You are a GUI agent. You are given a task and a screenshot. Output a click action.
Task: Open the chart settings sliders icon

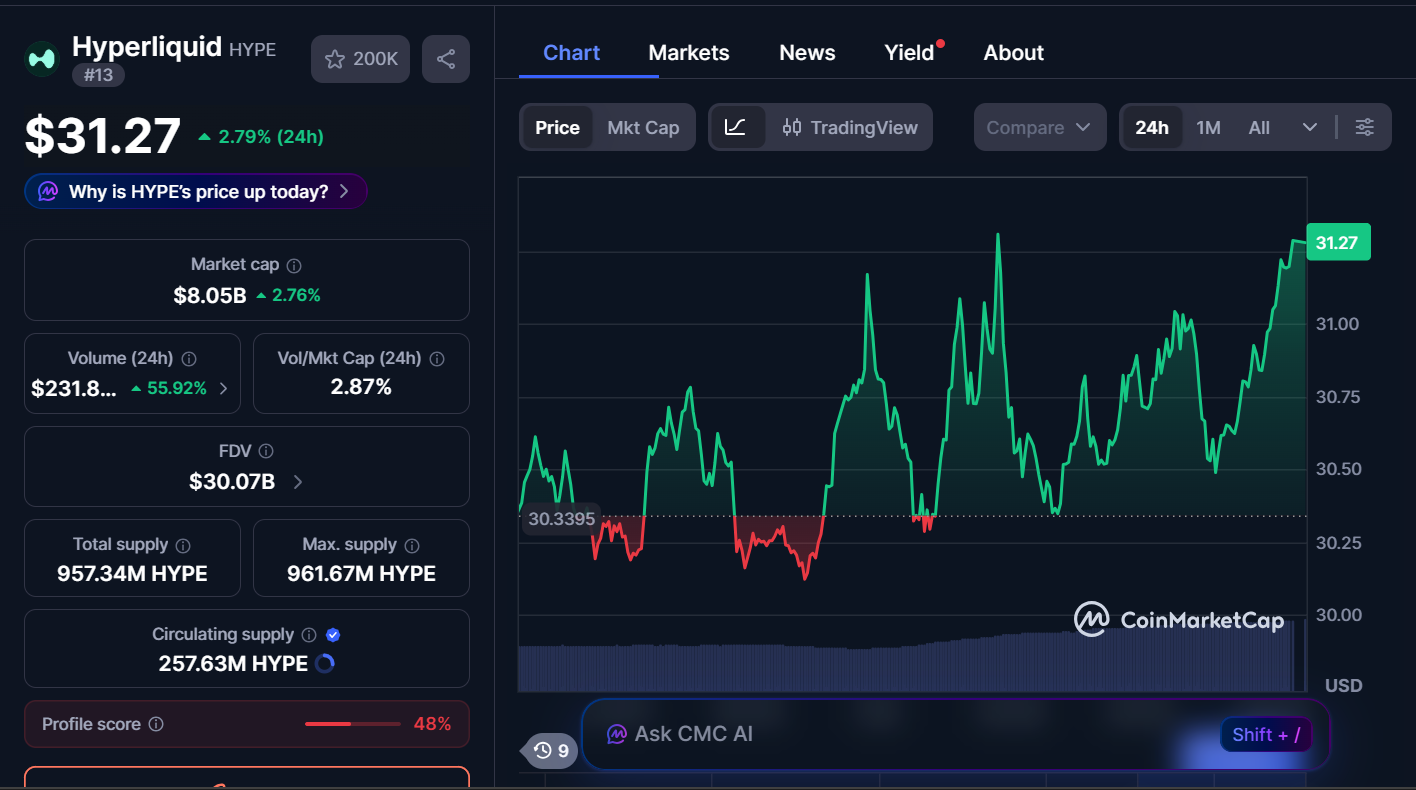[x=1365, y=127]
